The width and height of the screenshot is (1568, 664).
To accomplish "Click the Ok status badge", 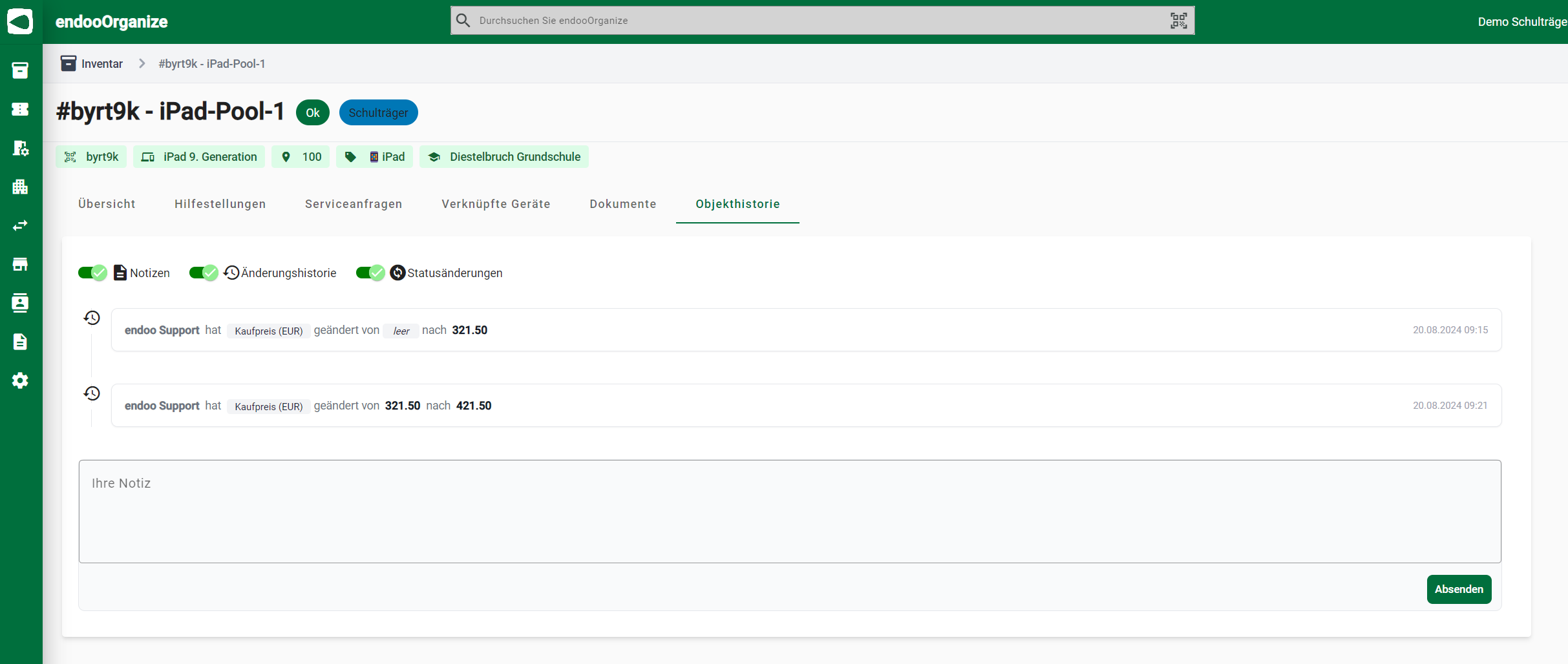I will click(x=313, y=112).
